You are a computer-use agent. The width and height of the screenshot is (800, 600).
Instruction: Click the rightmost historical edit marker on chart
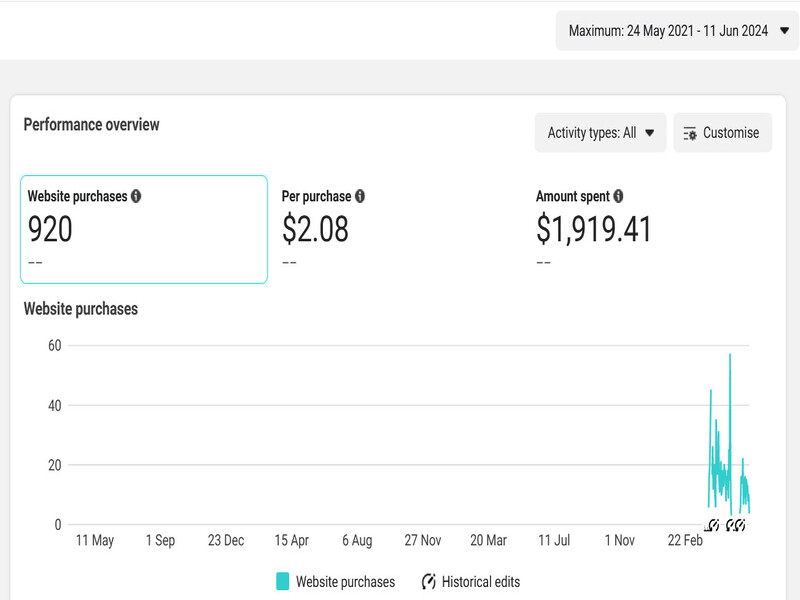pos(741,525)
